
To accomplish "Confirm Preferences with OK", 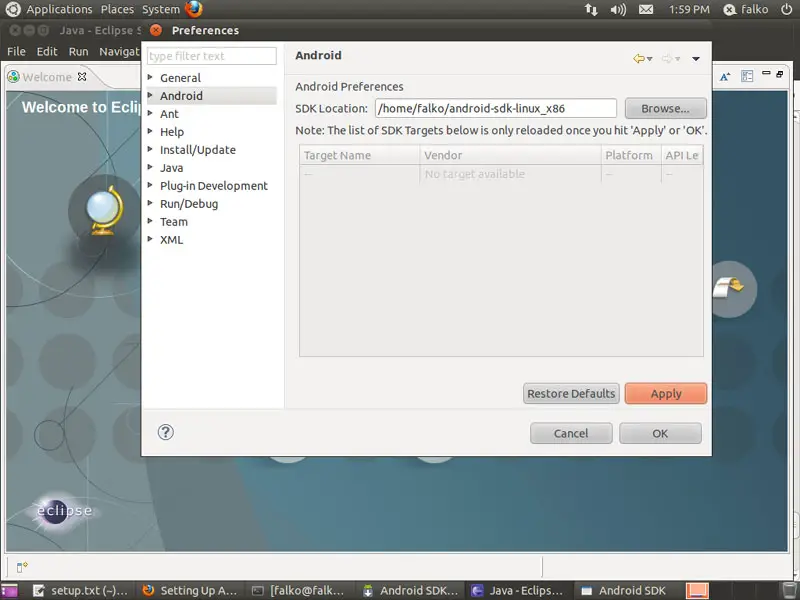I will pos(660,433).
